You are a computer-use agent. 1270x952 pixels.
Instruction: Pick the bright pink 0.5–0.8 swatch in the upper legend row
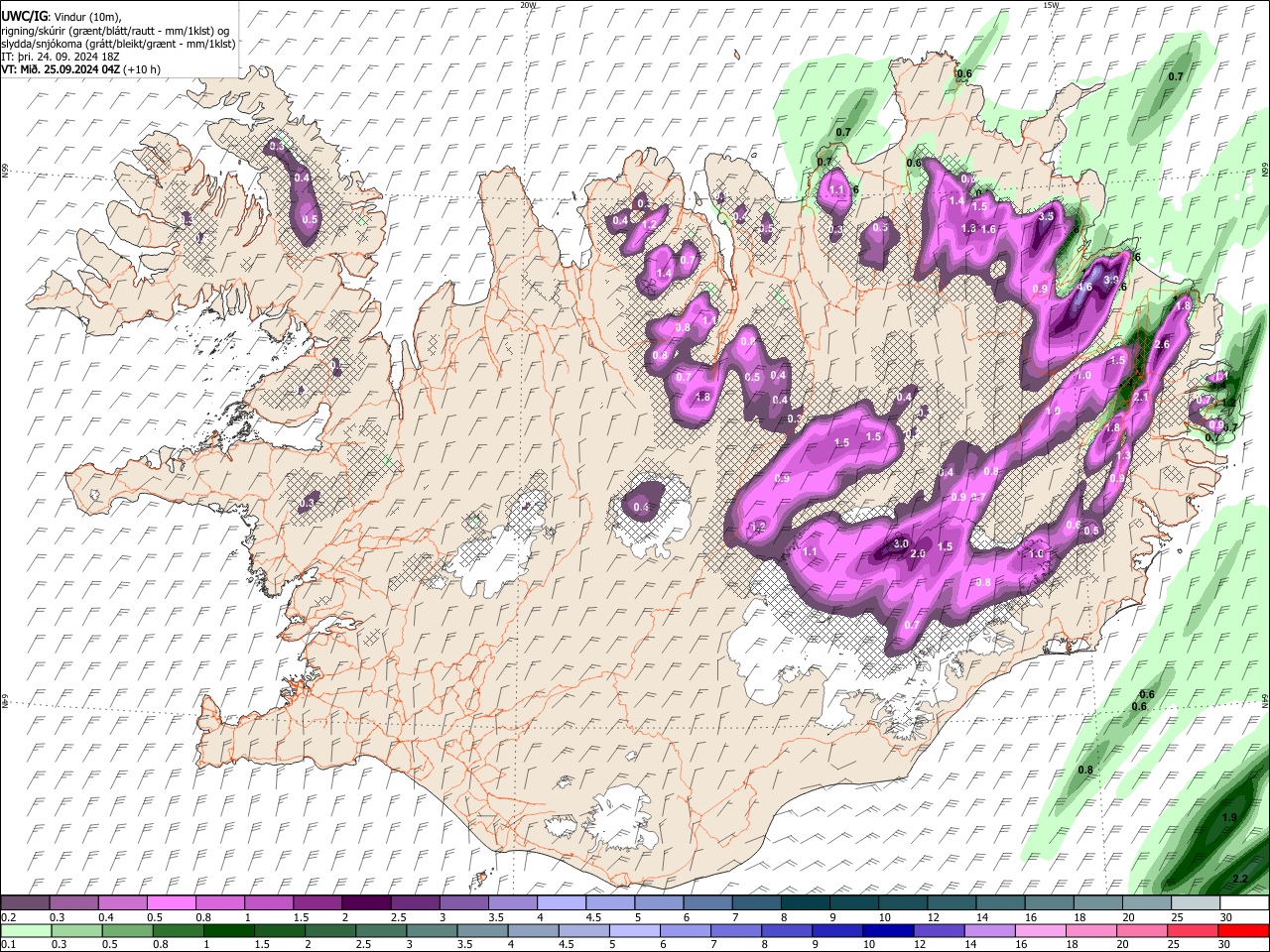click(x=172, y=903)
